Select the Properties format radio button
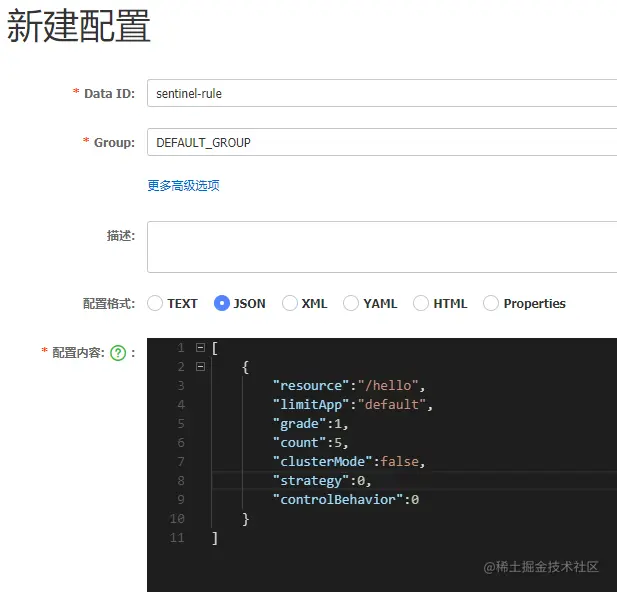 tap(491, 303)
